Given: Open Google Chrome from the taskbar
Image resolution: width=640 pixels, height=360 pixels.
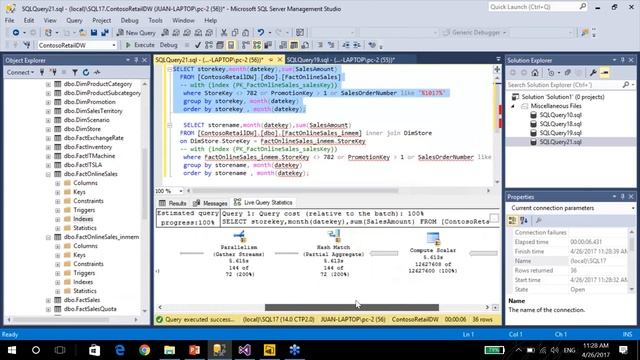Looking at the screenshot, I should point(144,350).
